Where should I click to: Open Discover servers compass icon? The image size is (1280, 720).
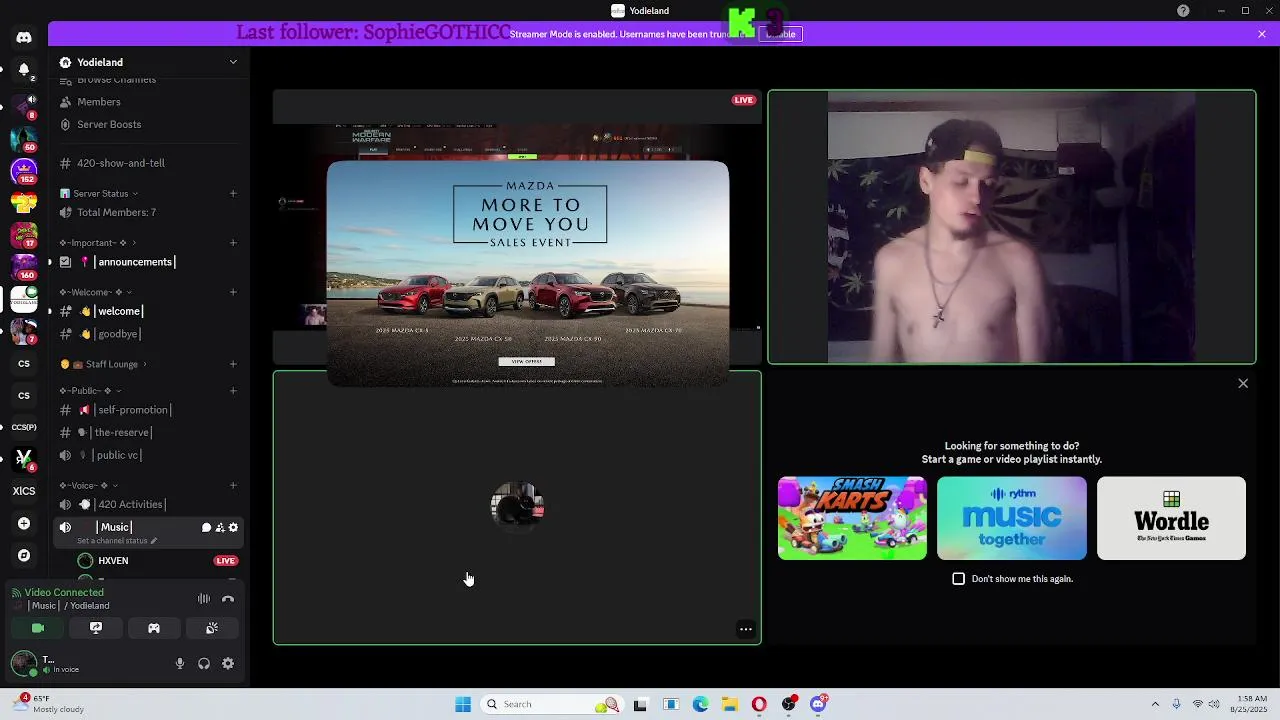click(x=24, y=555)
